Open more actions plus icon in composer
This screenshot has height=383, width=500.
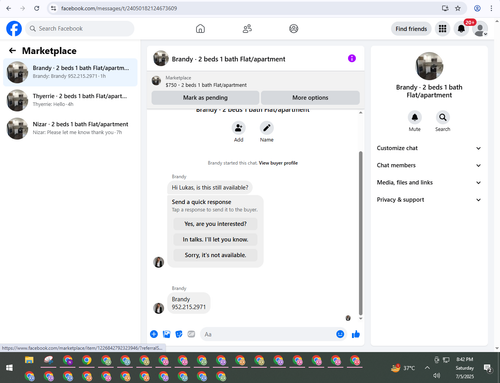[154, 334]
